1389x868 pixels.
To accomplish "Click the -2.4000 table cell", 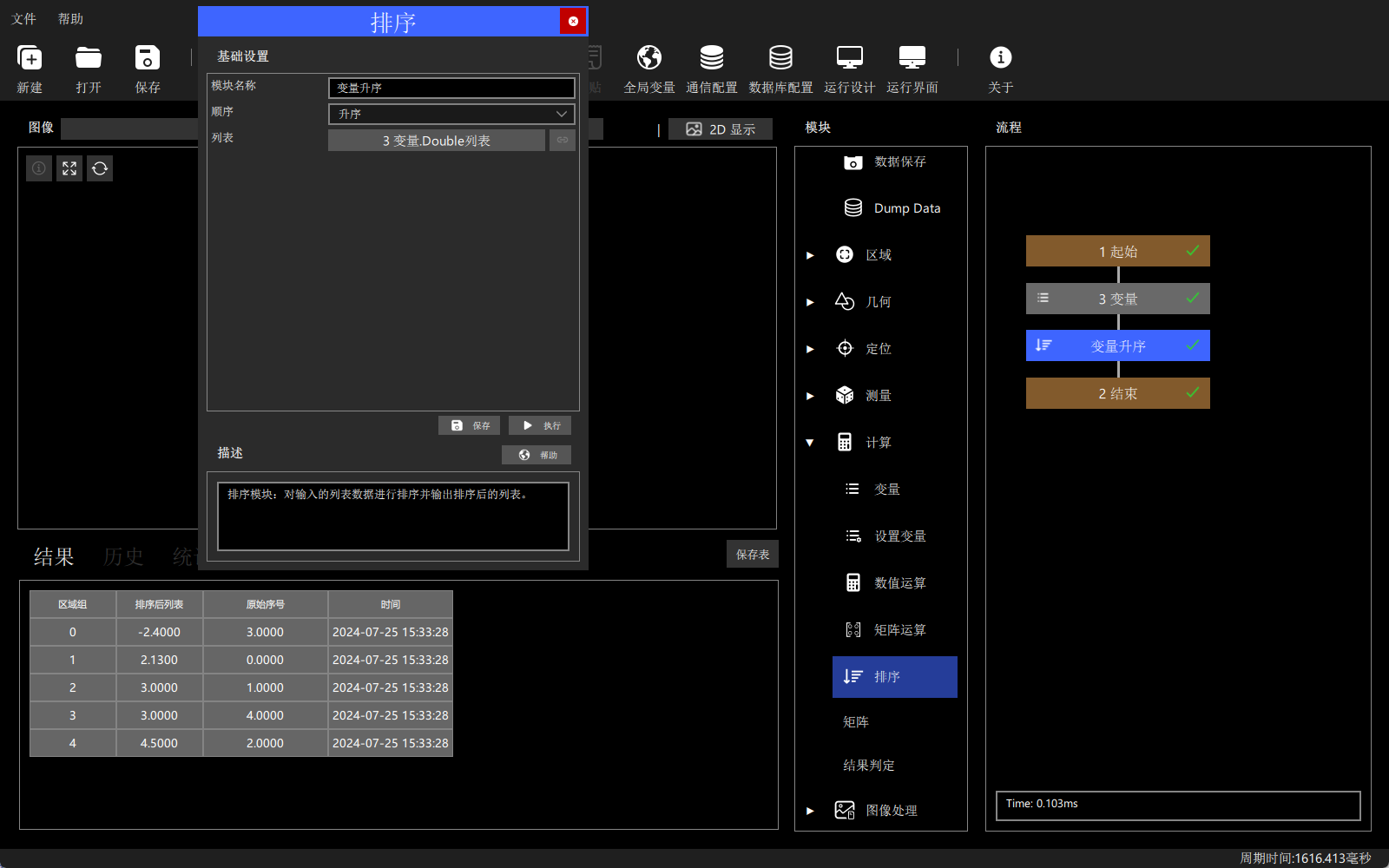I will click(x=160, y=632).
